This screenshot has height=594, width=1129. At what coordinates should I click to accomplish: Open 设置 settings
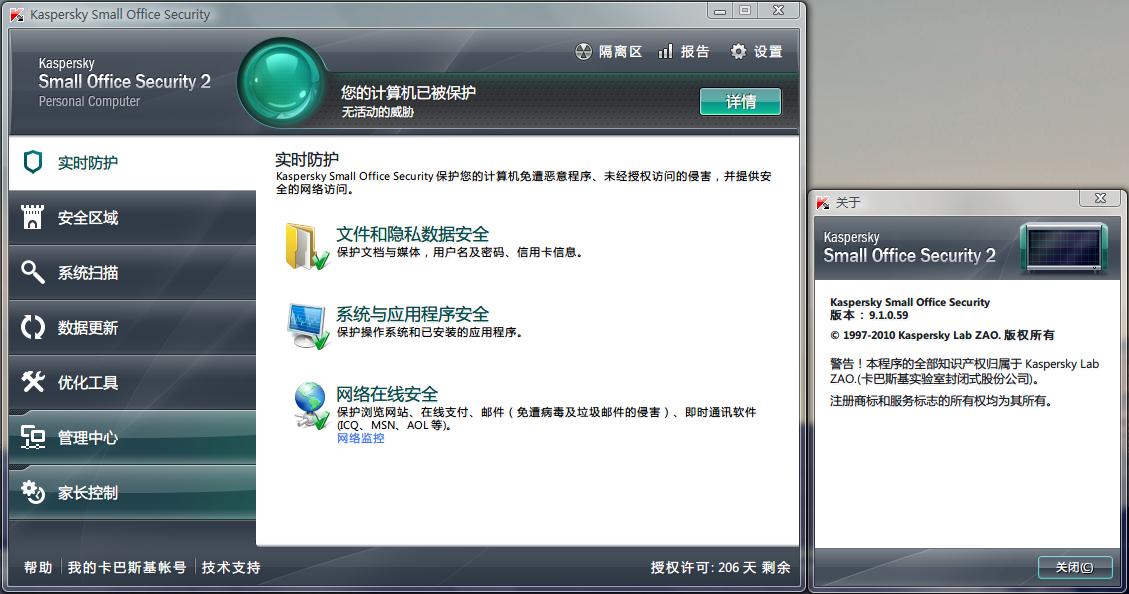point(757,51)
